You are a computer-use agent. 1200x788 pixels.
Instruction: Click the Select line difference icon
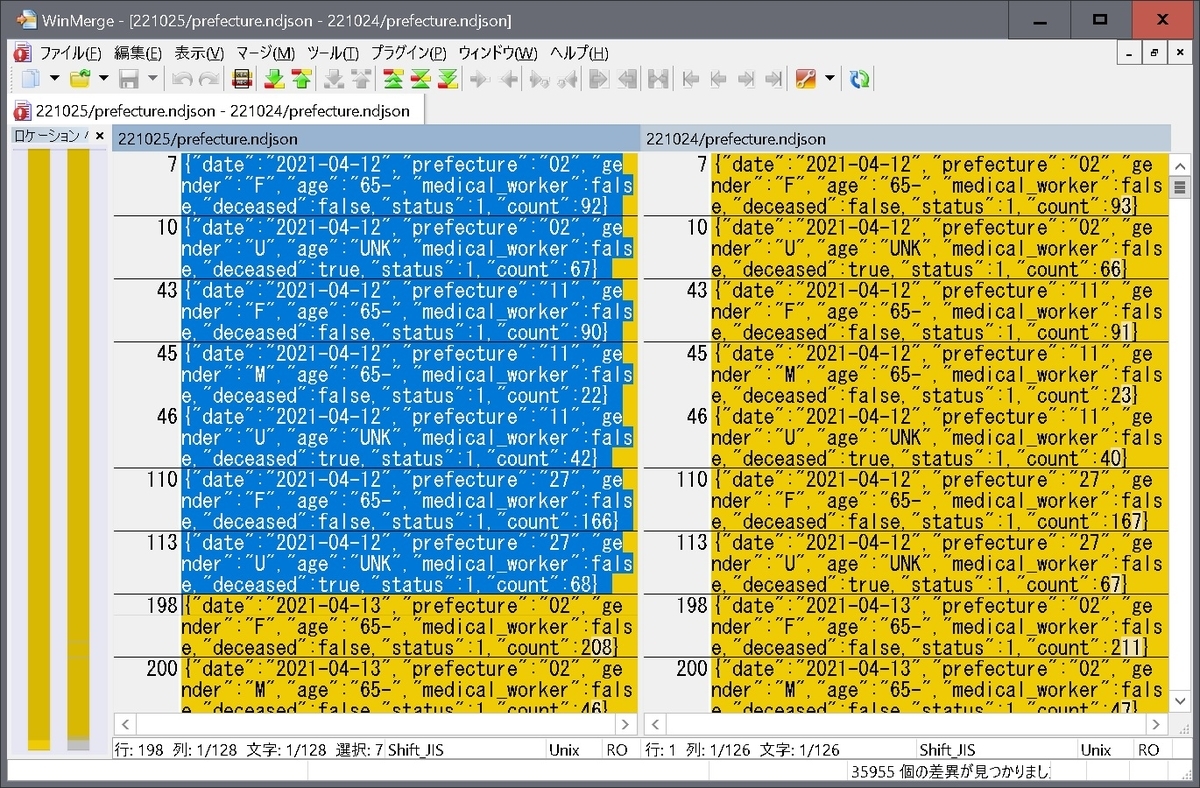coord(241,79)
